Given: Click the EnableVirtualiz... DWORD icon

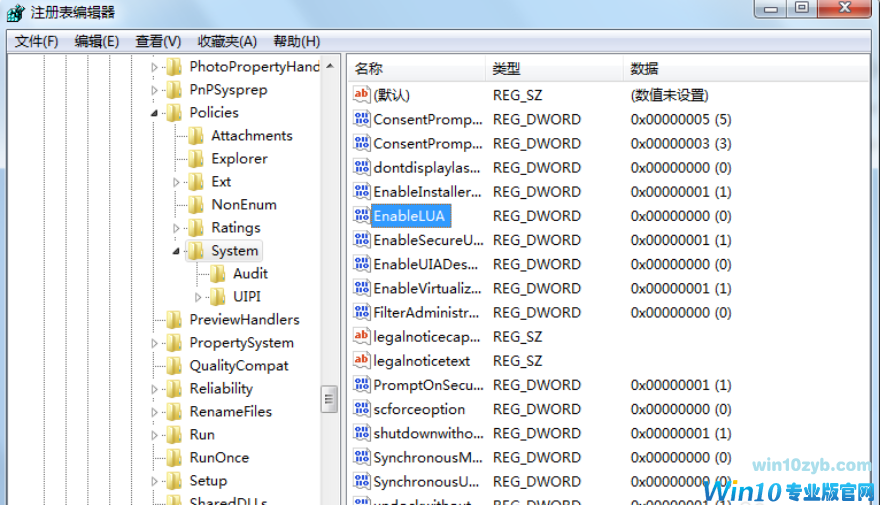Looking at the screenshot, I should pos(361,287).
